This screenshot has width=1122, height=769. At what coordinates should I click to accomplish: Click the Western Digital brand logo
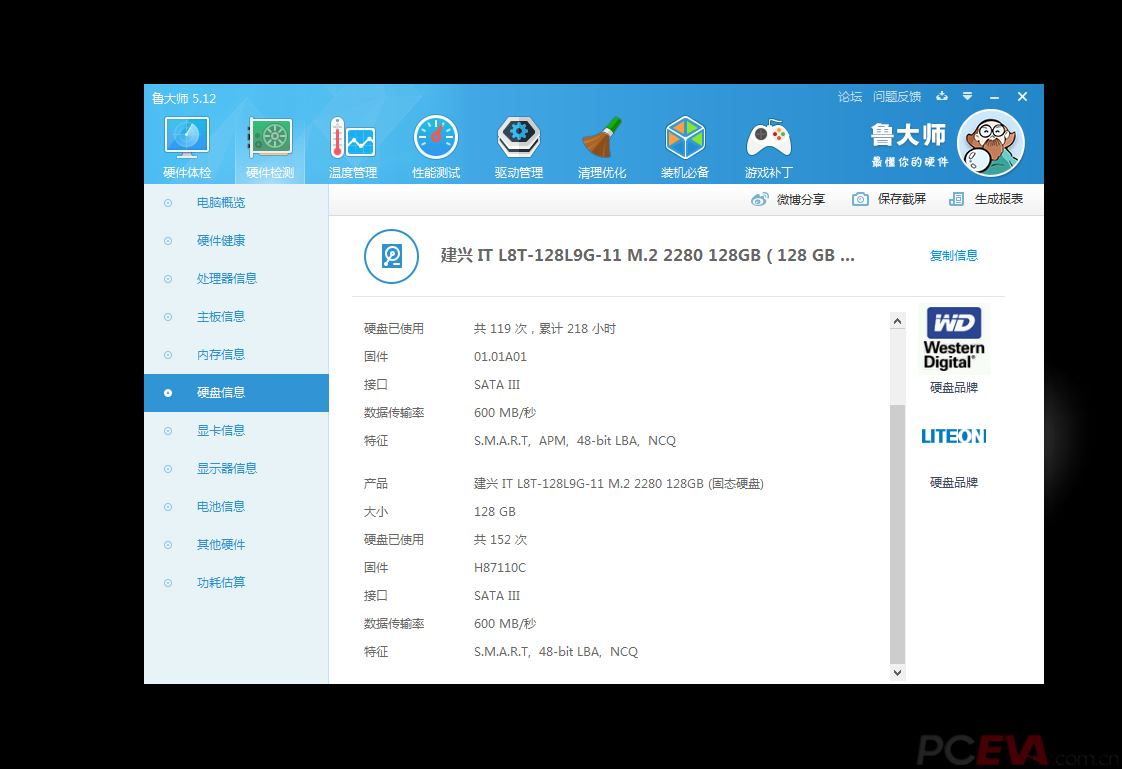[954, 339]
